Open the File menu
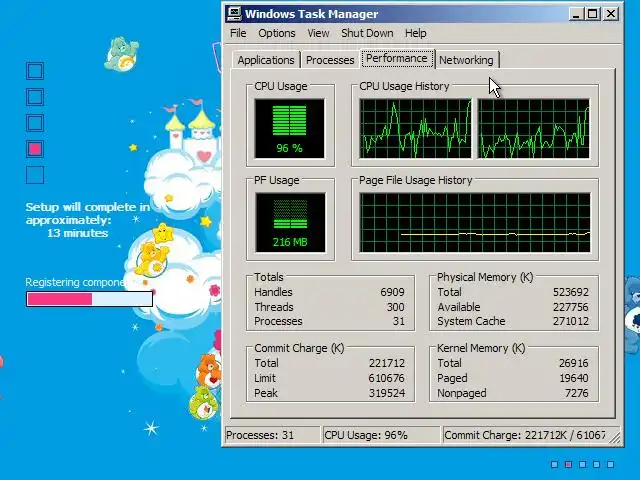This screenshot has height=480, width=640. pyautogui.click(x=238, y=33)
